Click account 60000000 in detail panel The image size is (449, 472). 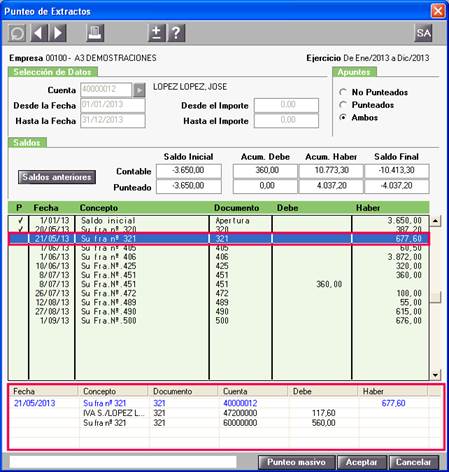pyautogui.click(x=240, y=423)
